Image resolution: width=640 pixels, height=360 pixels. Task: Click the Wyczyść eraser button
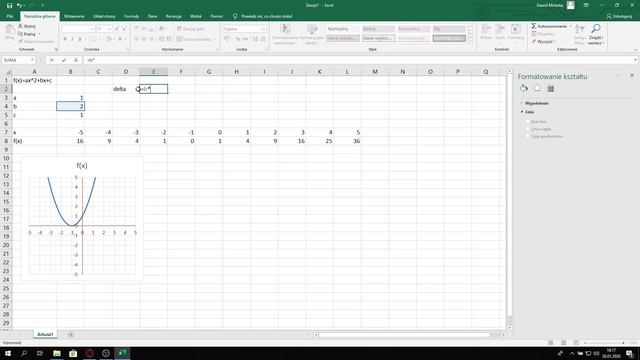[x=543, y=42]
